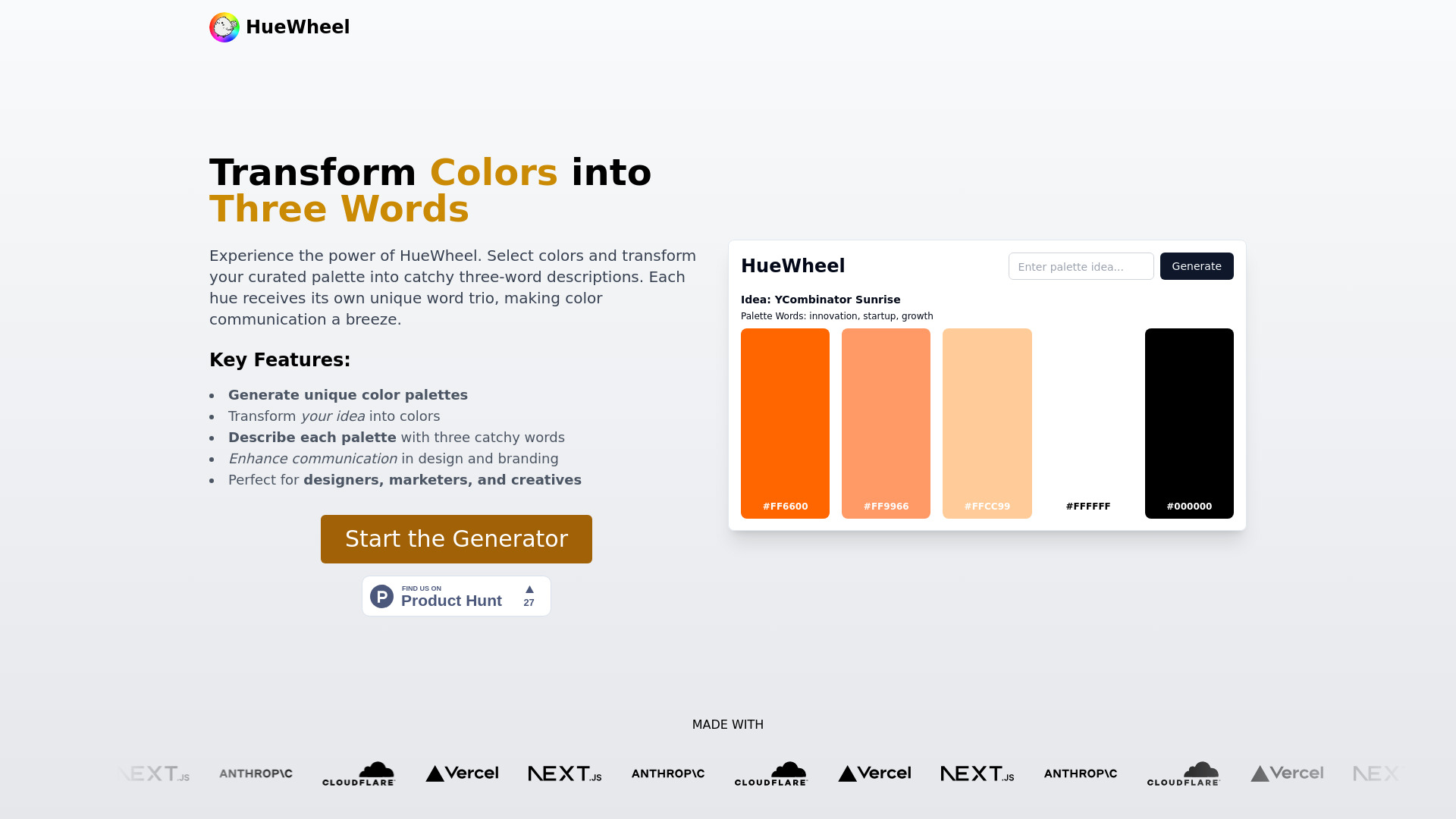Select the Find Us On Product Hunt link
This screenshot has height=819, width=1456.
tap(456, 596)
